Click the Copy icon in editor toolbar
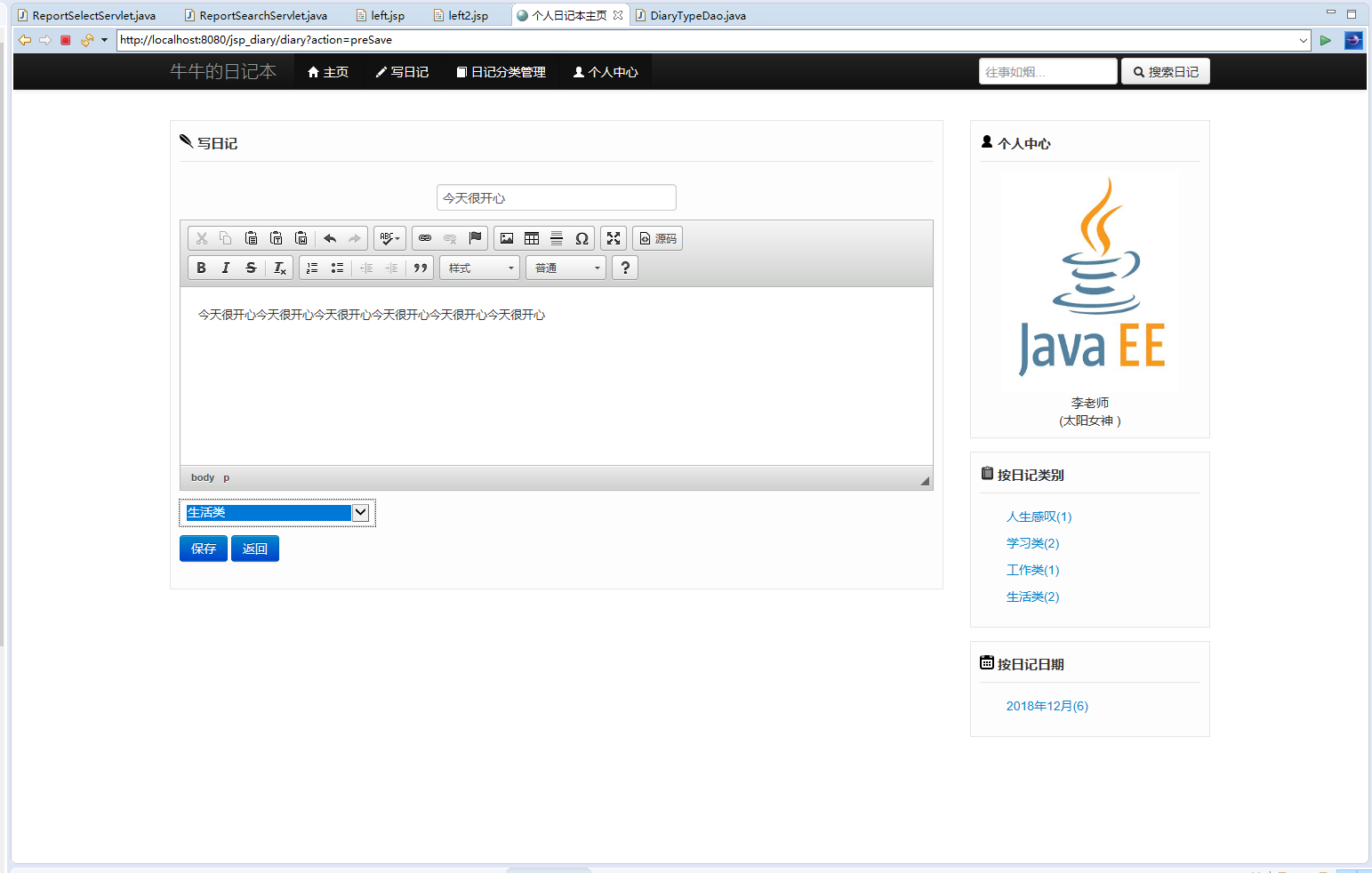 (226, 238)
